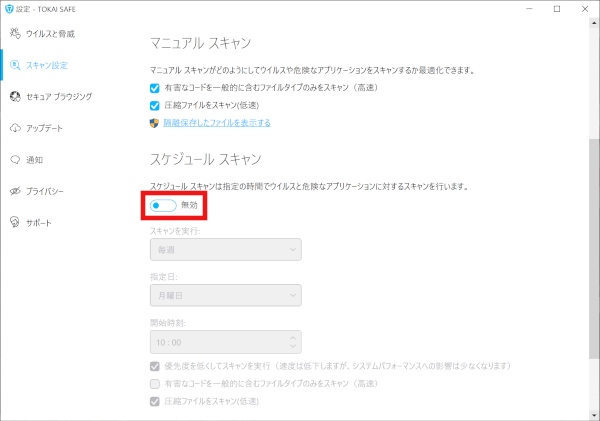Open the スキャンを実行 毎週 dropdown
Image resolution: width=600 pixels, height=421 pixels.
(225, 249)
